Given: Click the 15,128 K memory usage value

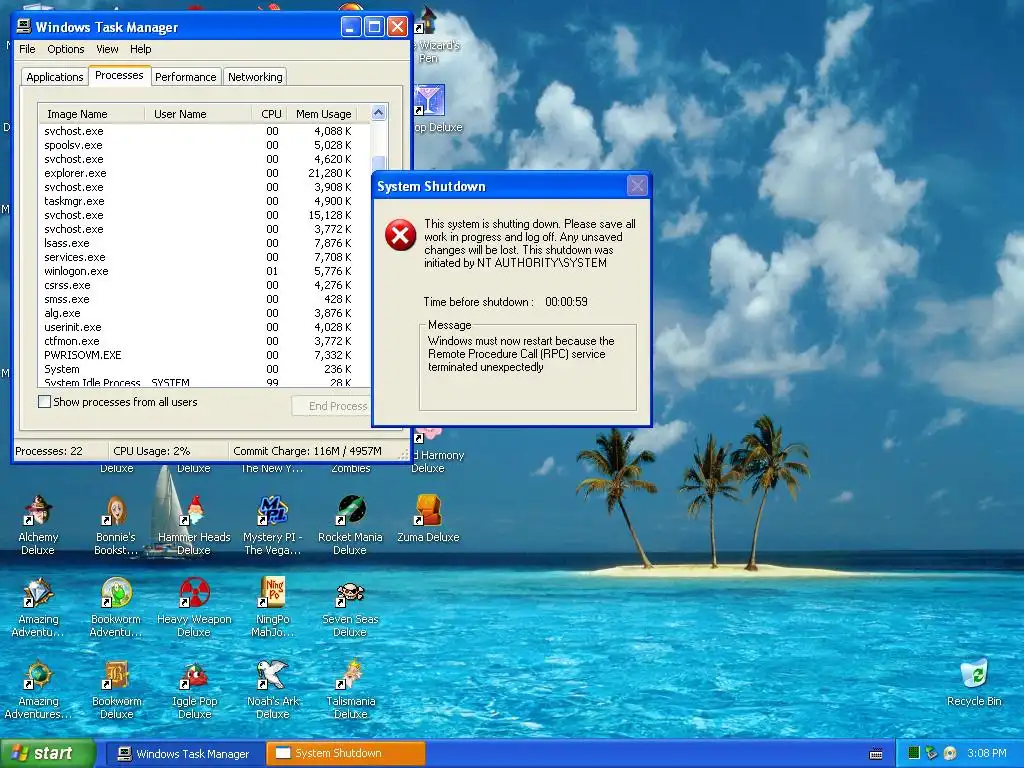Looking at the screenshot, I should (x=330, y=215).
